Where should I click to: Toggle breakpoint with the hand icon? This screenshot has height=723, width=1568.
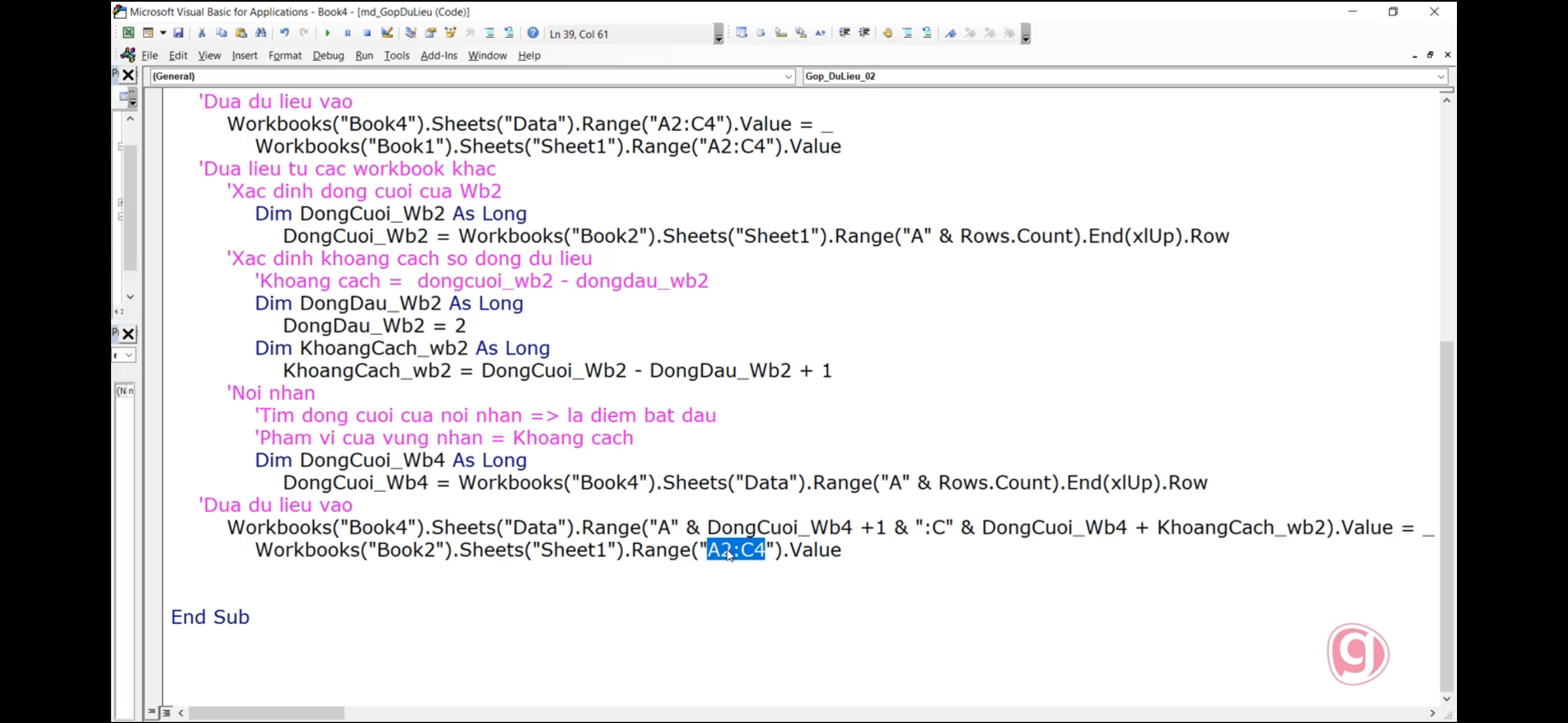pyautogui.click(x=888, y=34)
